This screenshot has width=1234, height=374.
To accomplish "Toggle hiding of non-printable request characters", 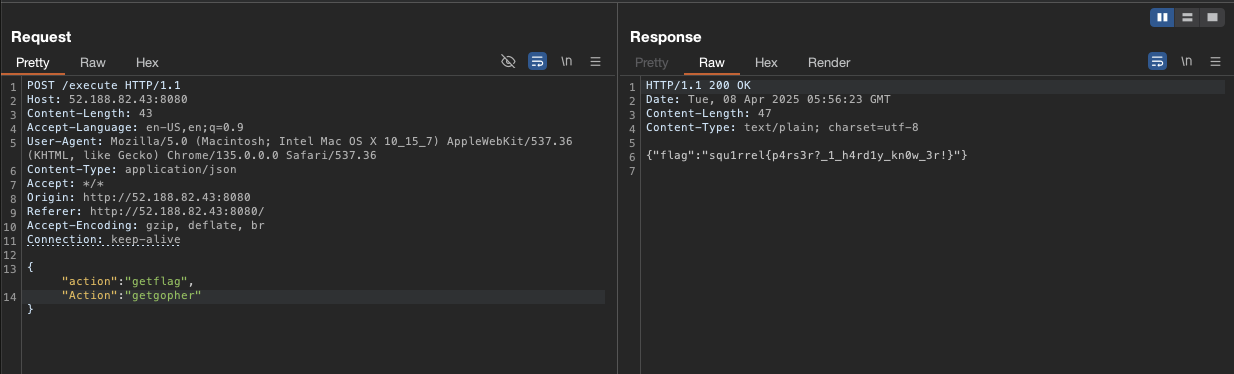I will pos(508,62).
